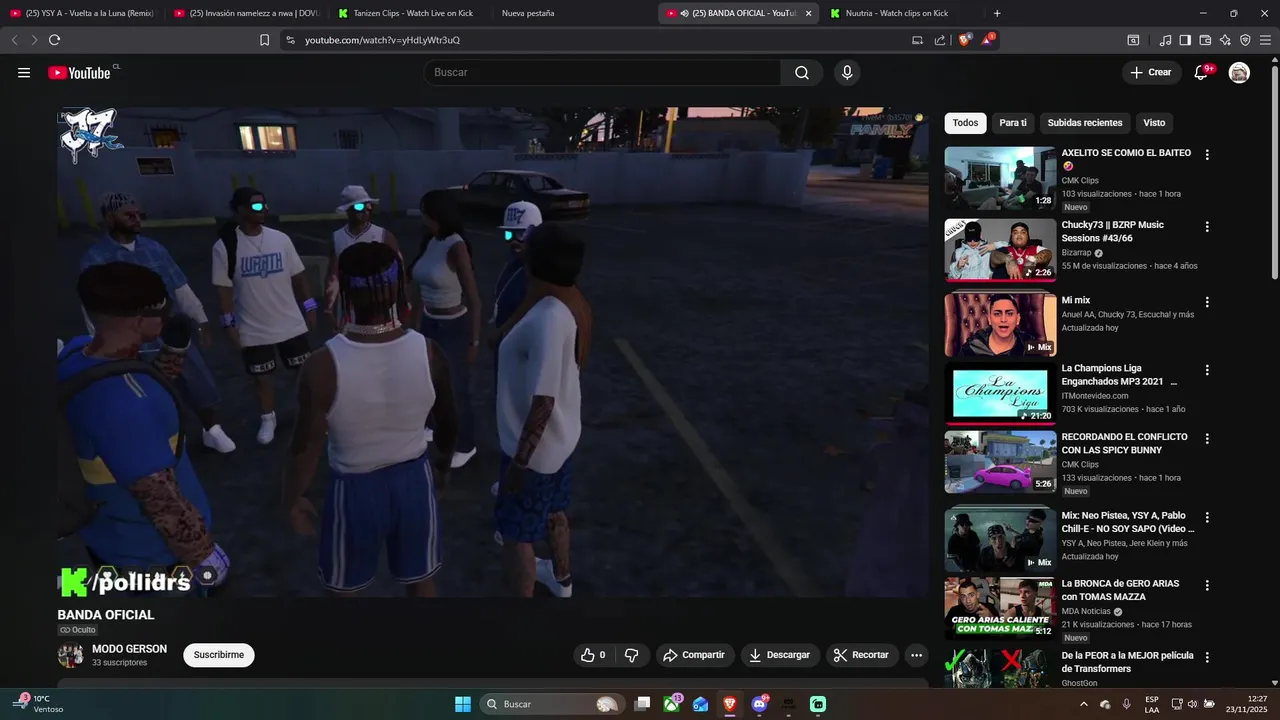Start voice search with the microphone
The image size is (1280, 720).
(847, 72)
